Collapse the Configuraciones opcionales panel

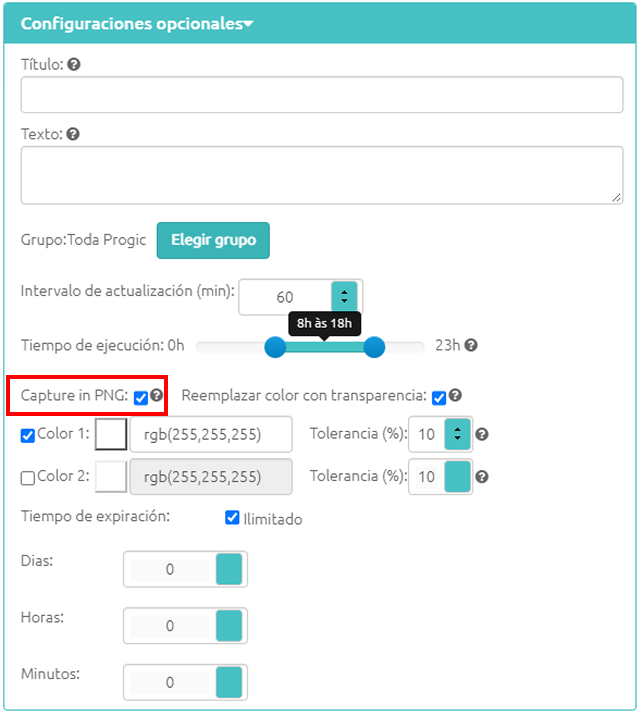pos(137,23)
